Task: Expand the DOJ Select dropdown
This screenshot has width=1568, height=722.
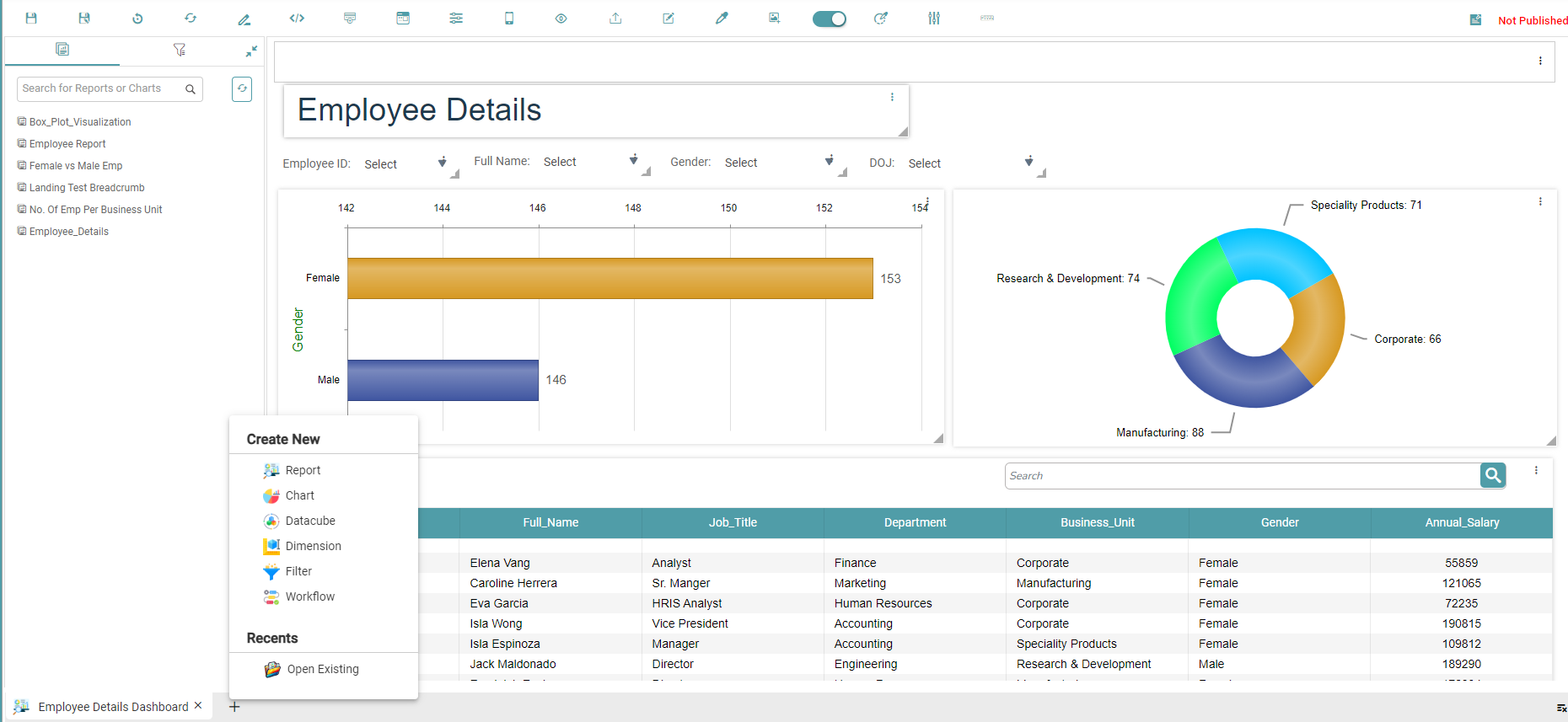Action: coord(1028,162)
